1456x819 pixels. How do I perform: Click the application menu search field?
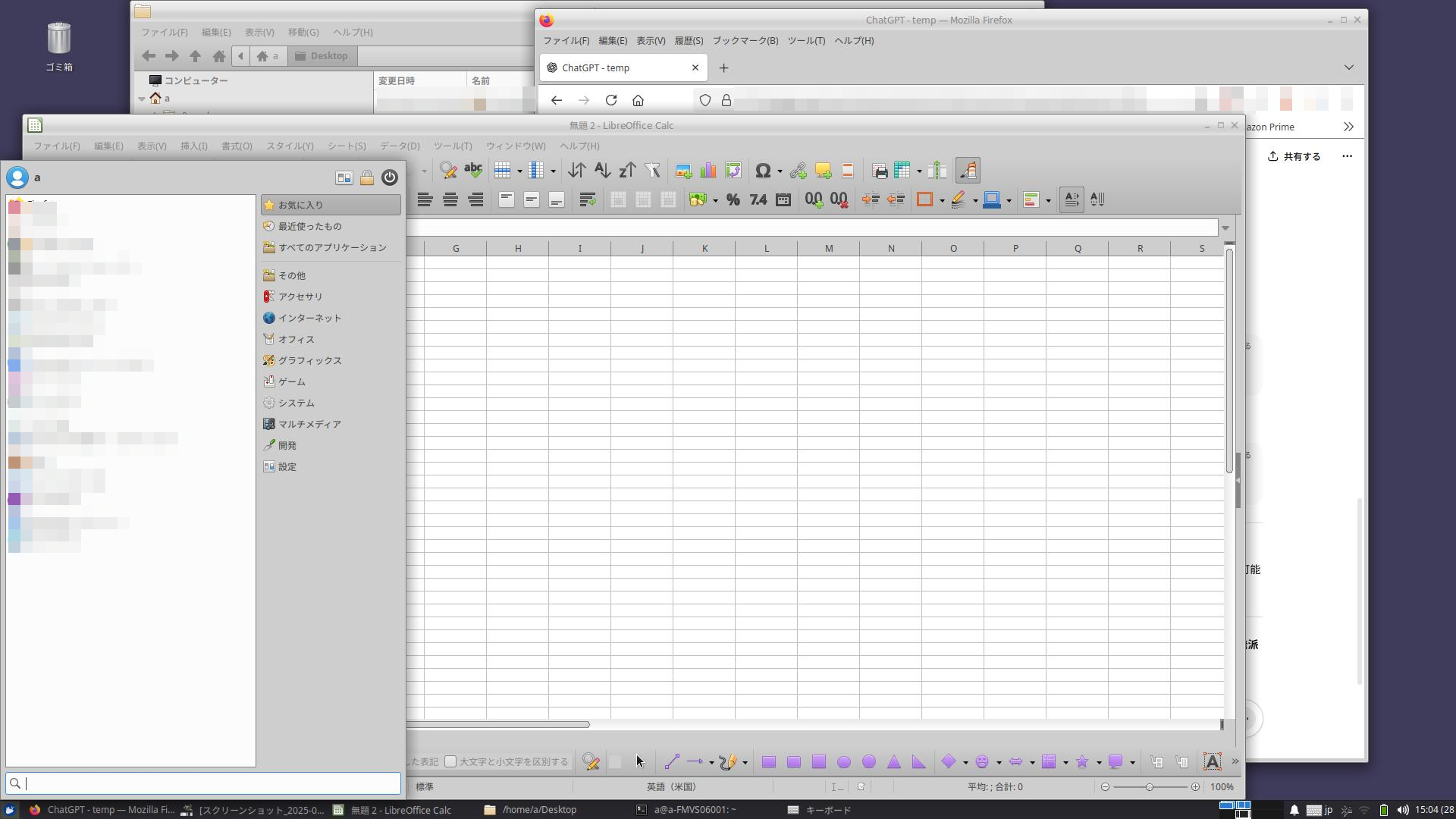point(202,783)
